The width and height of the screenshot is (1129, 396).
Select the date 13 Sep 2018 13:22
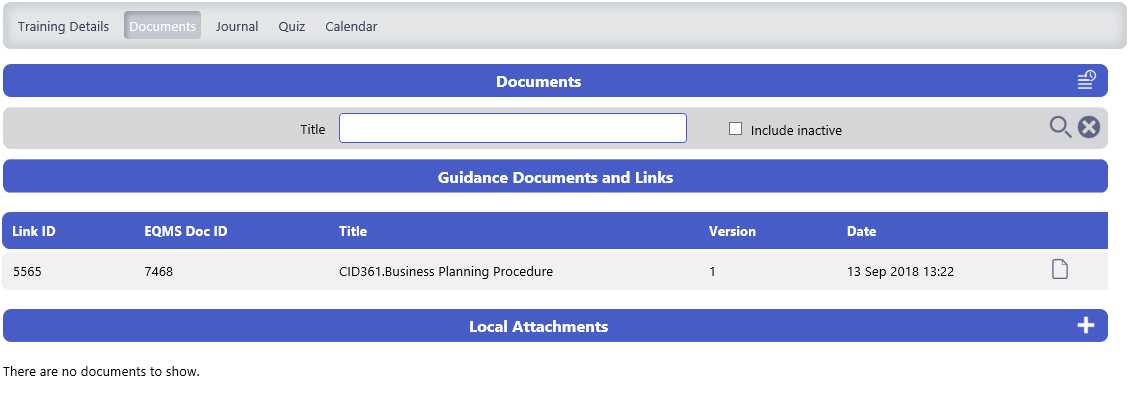pos(900,271)
